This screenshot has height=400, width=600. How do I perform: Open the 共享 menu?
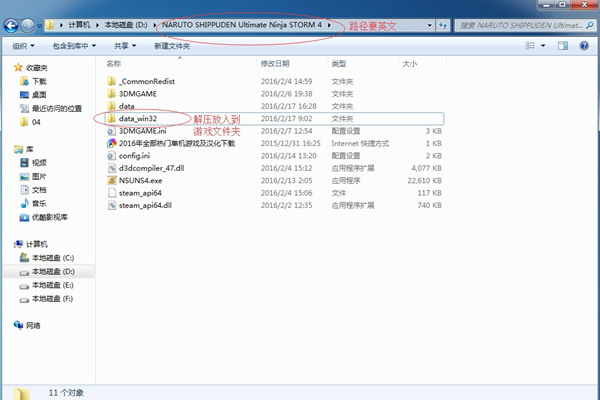click(x=125, y=46)
